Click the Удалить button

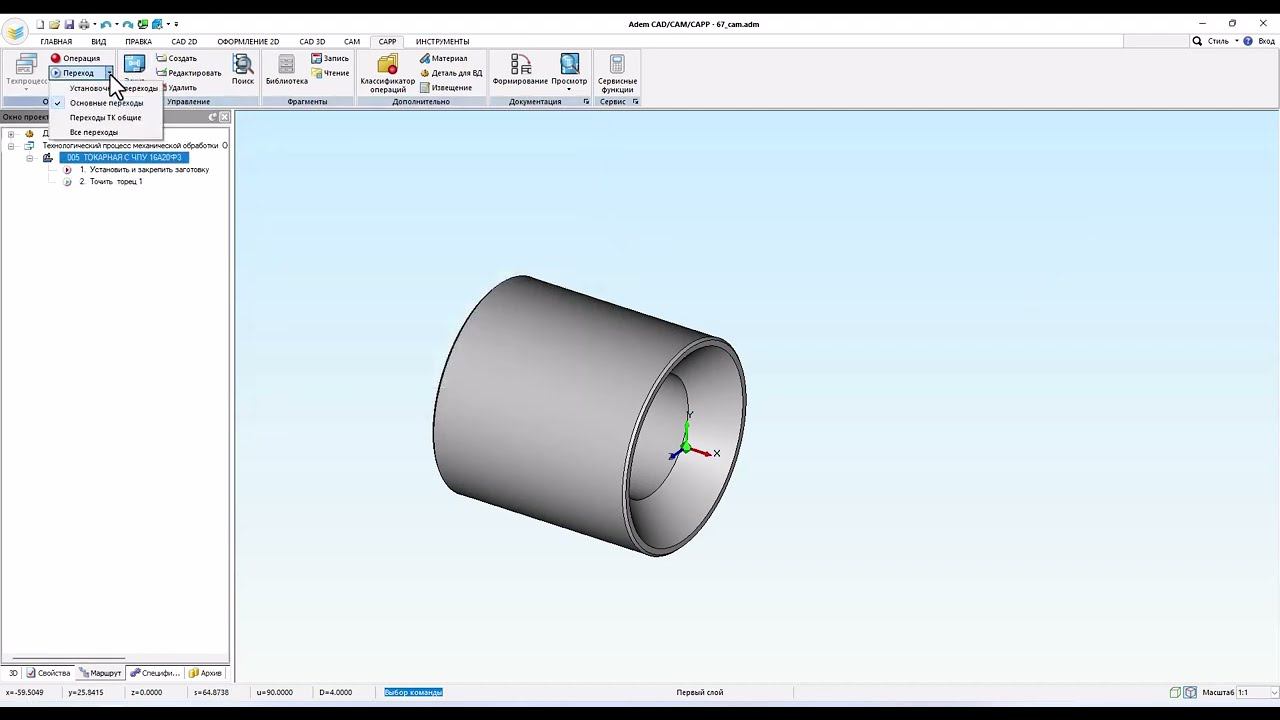(x=179, y=88)
